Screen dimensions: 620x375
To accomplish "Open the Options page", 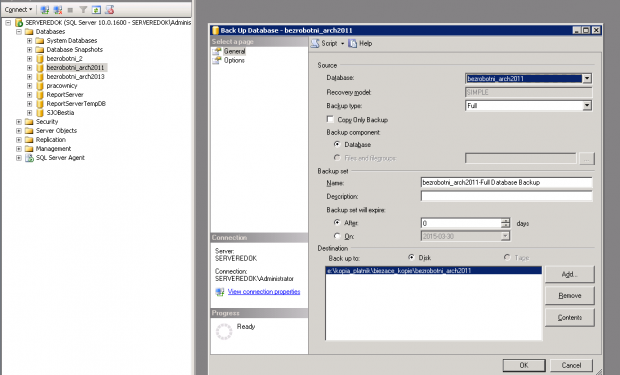I will (234, 61).
